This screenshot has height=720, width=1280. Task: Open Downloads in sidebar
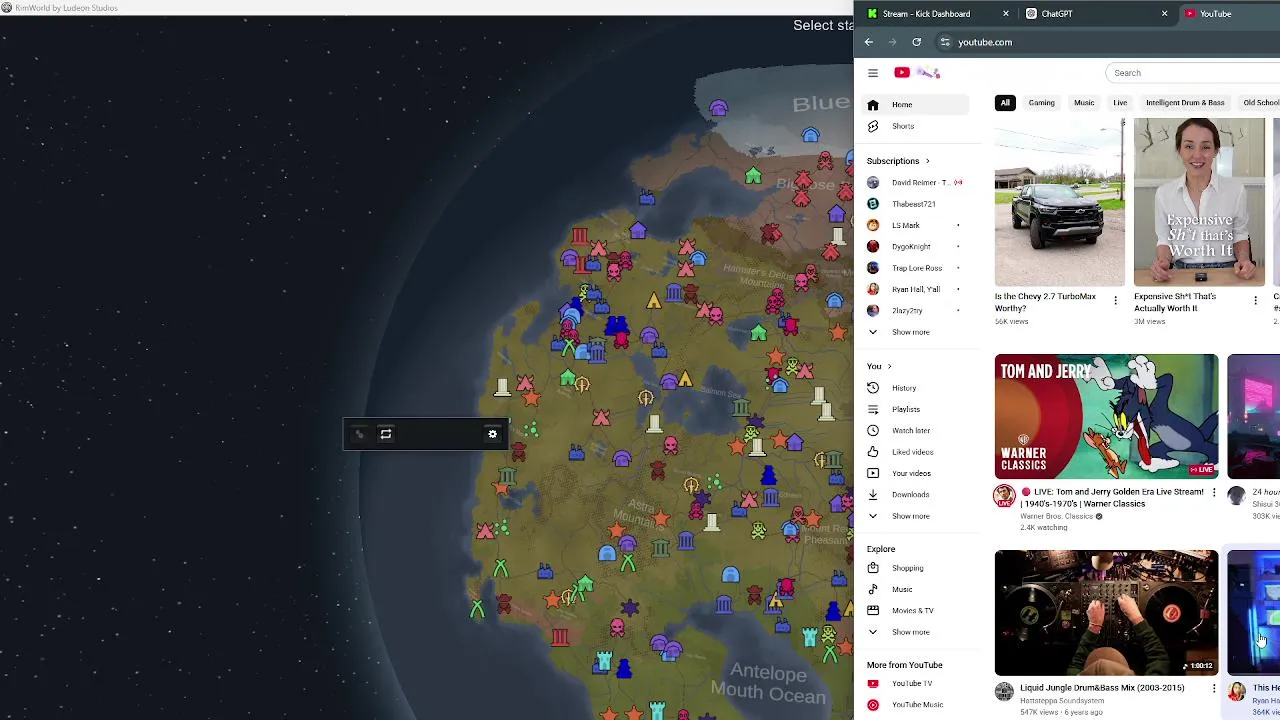(916, 494)
